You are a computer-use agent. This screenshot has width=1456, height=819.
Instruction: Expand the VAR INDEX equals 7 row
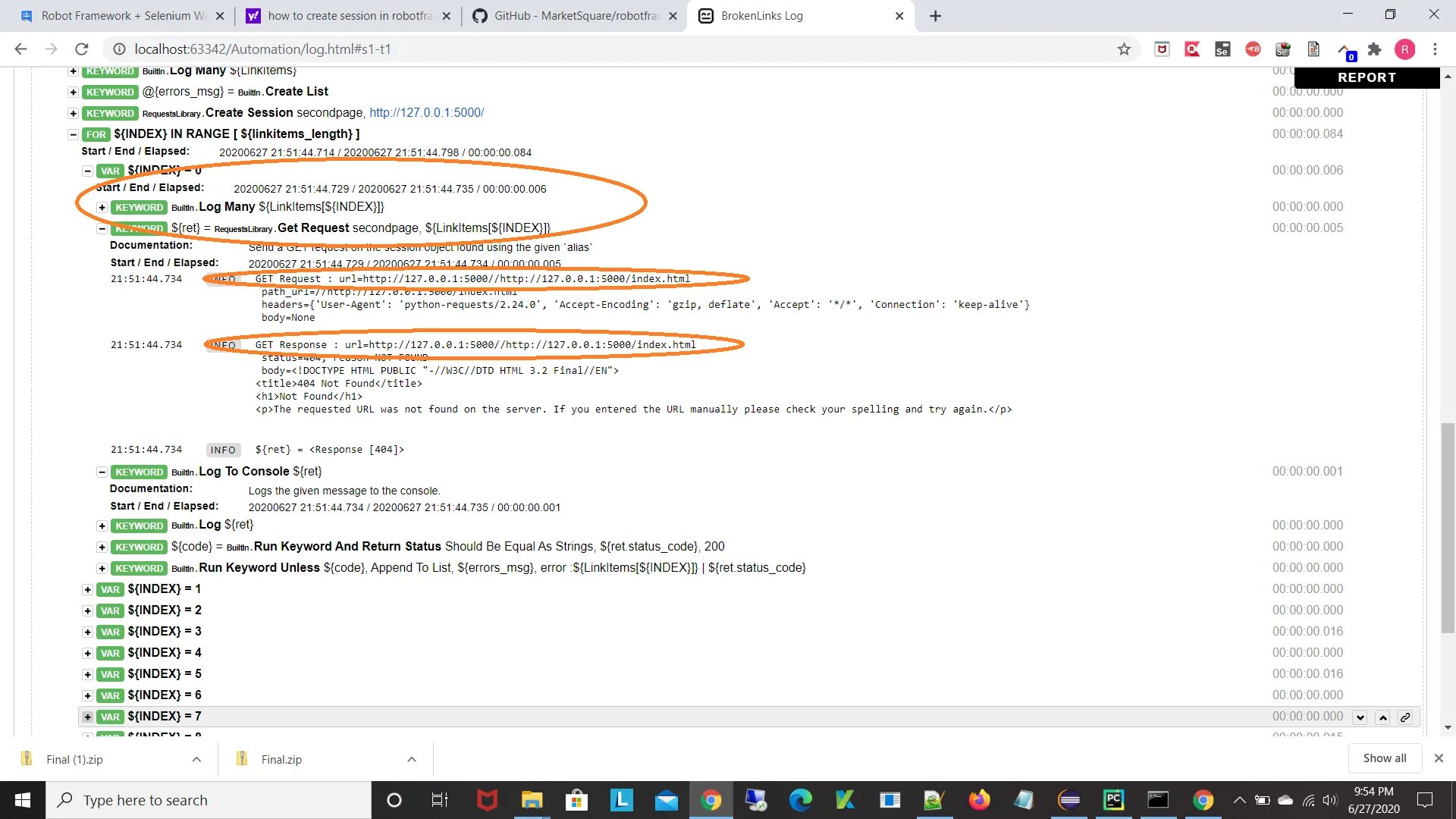point(87,716)
